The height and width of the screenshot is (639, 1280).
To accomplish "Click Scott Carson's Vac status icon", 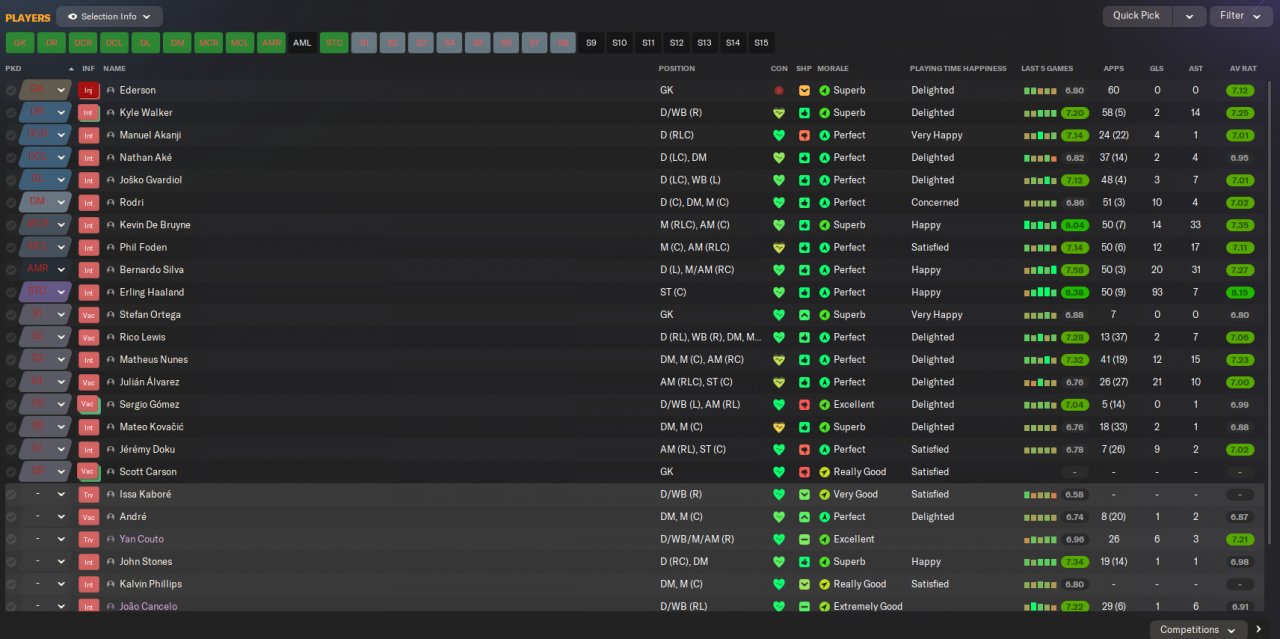I will tap(88, 472).
